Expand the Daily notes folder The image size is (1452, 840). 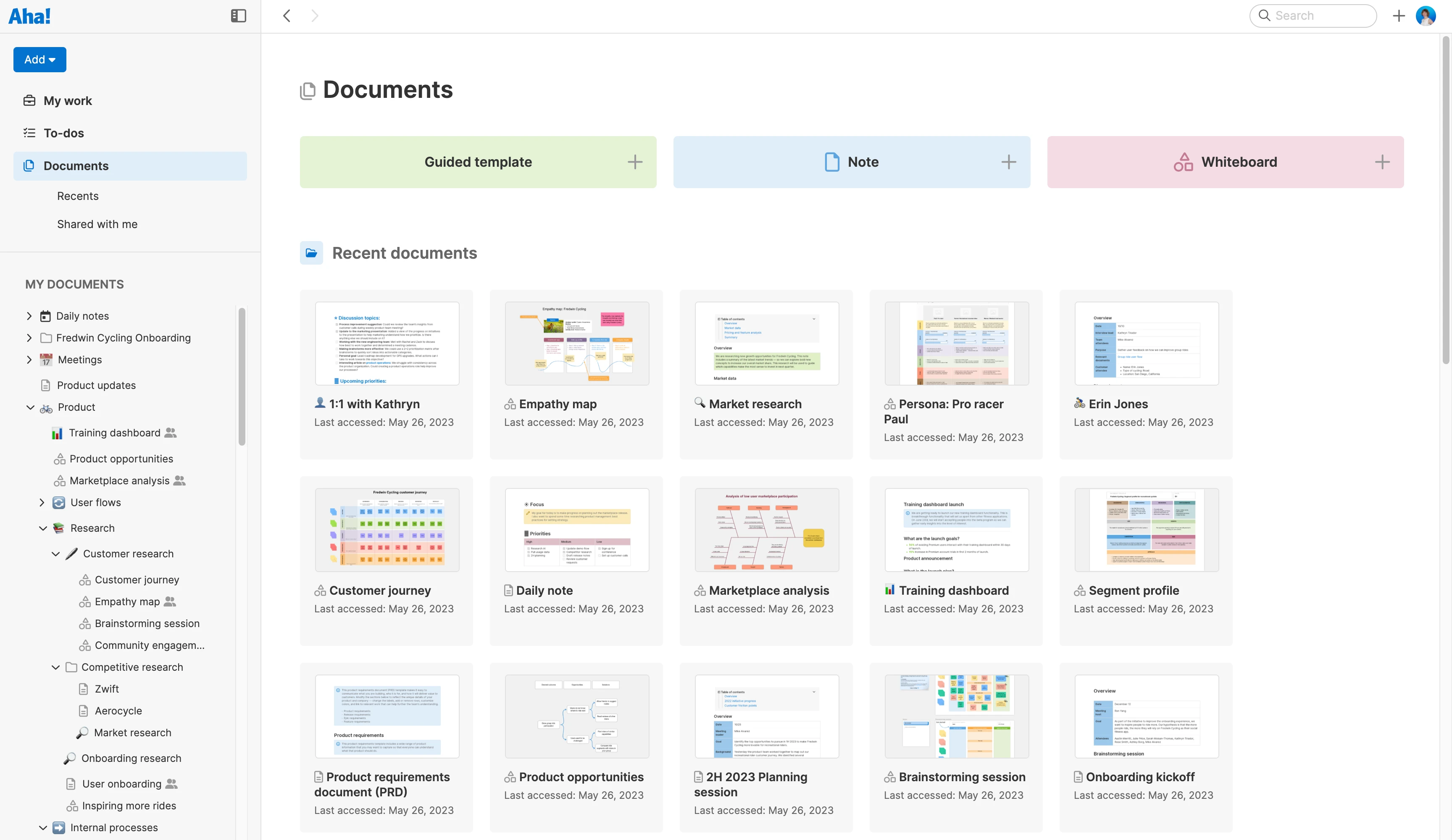tap(29, 316)
